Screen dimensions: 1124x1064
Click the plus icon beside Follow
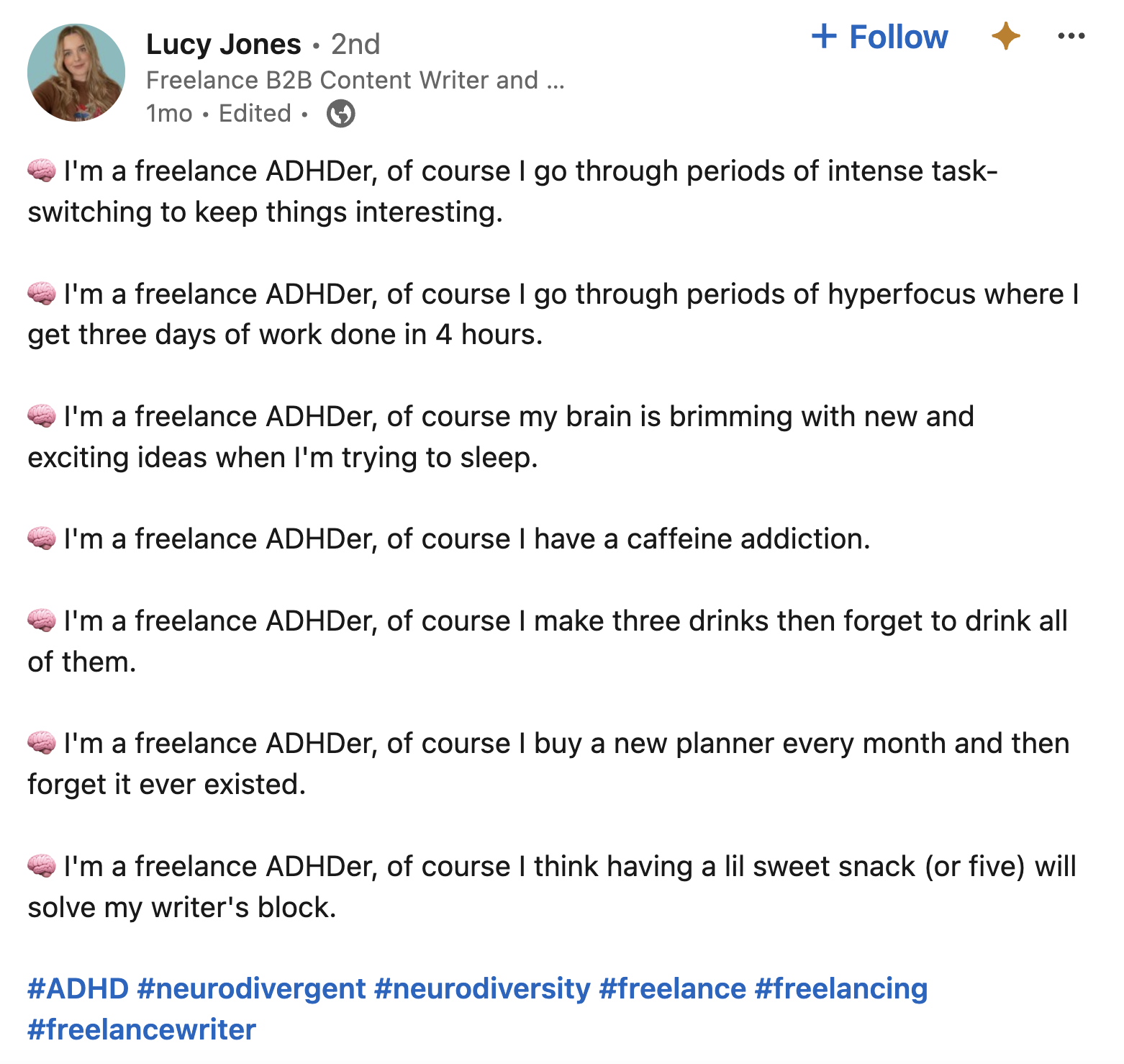point(826,35)
